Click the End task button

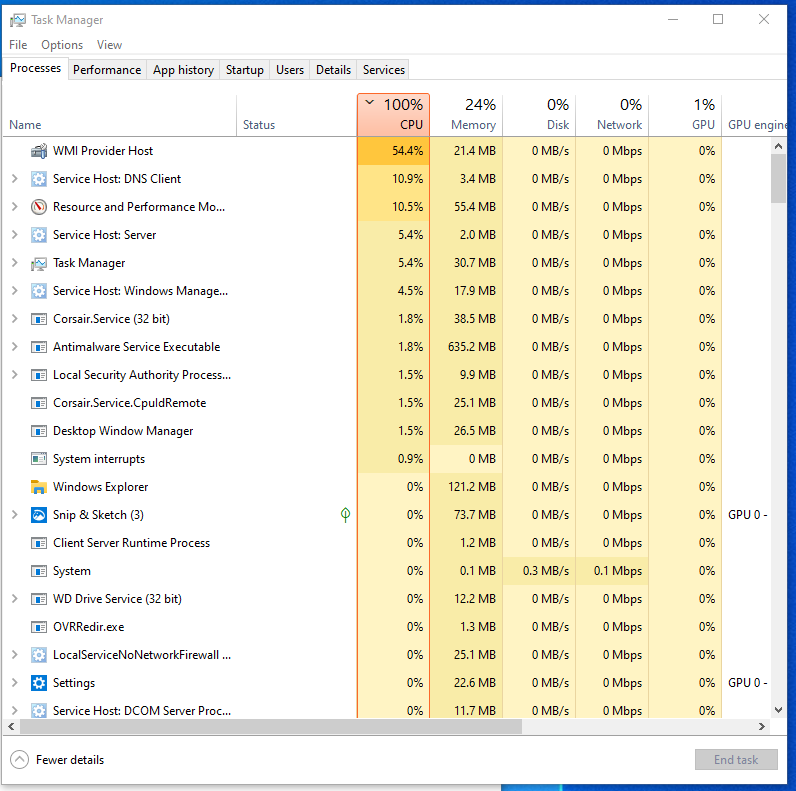[736, 760]
